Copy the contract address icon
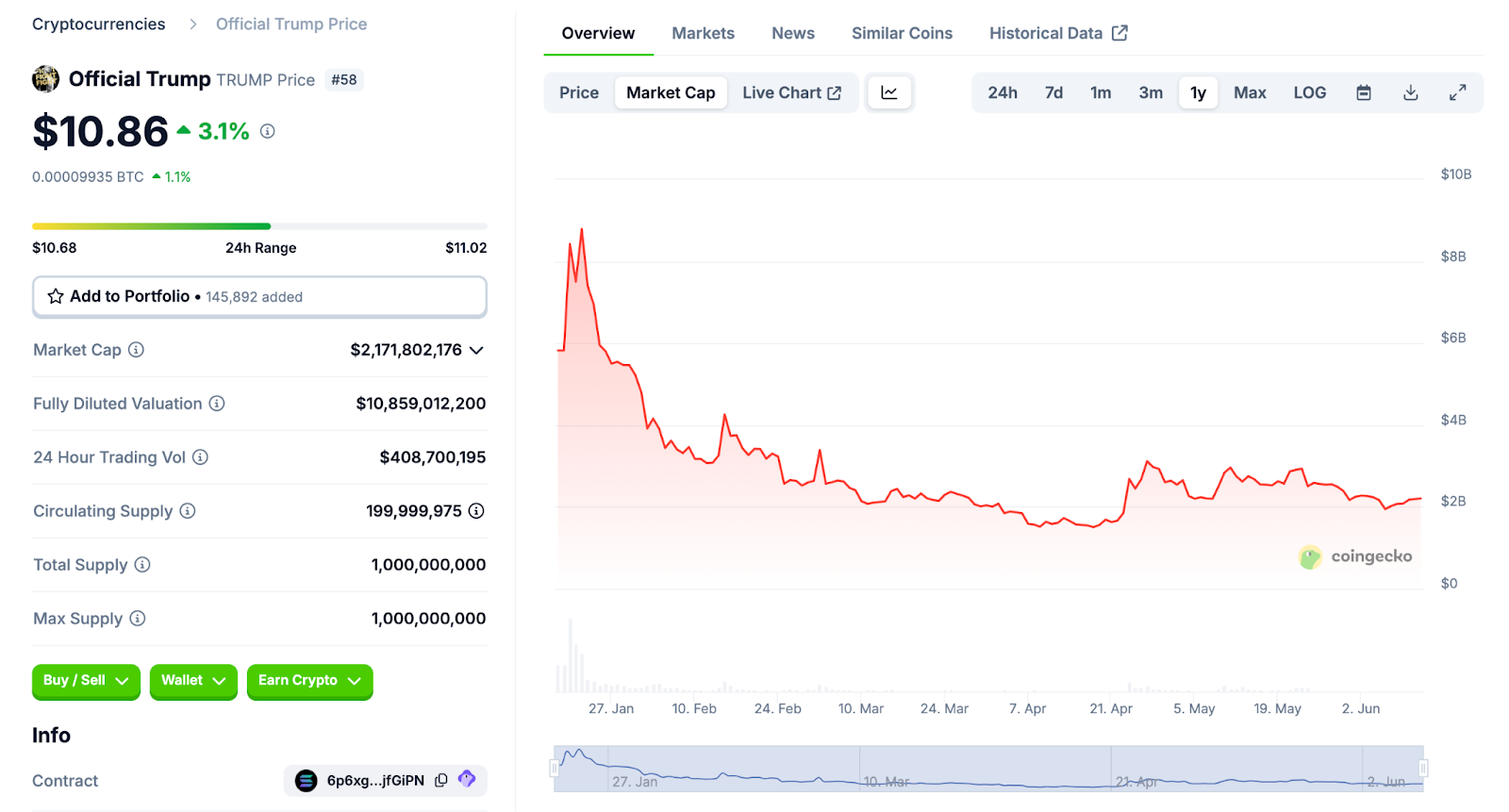Viewport: 1509px width, 812px height. 441,781
